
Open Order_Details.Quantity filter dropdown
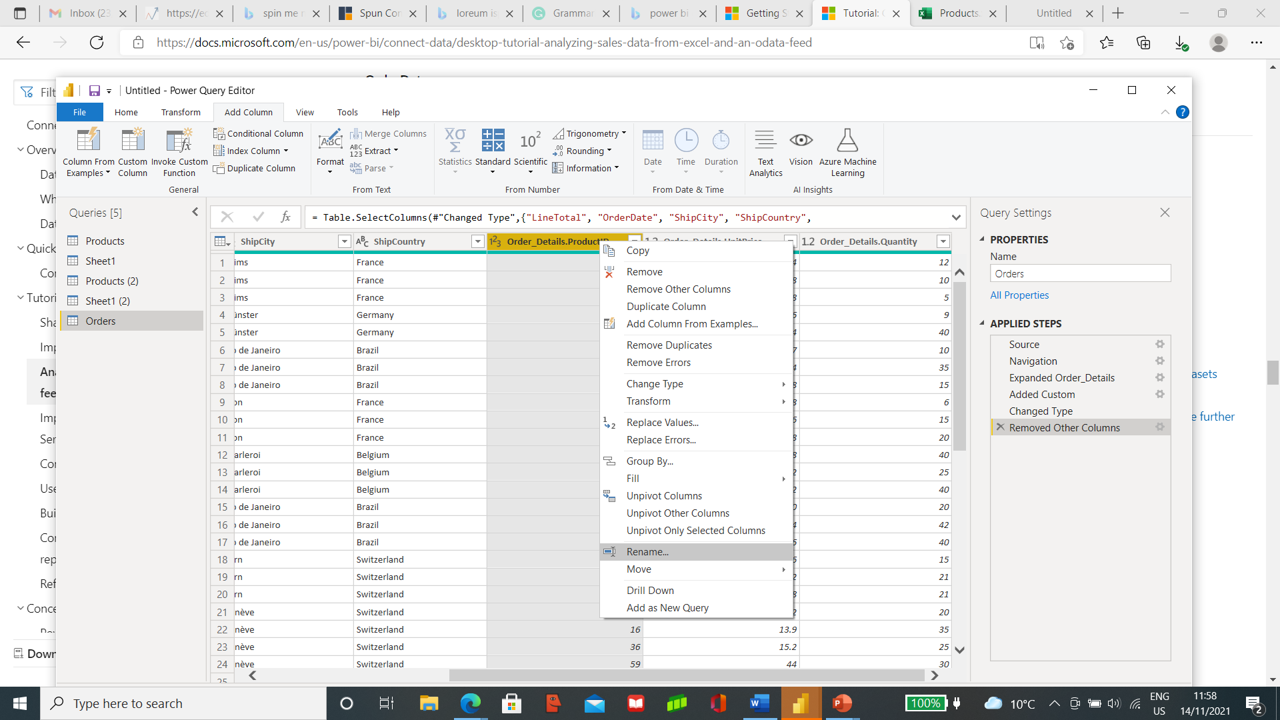pyautogui.click(x=943, y=241)
